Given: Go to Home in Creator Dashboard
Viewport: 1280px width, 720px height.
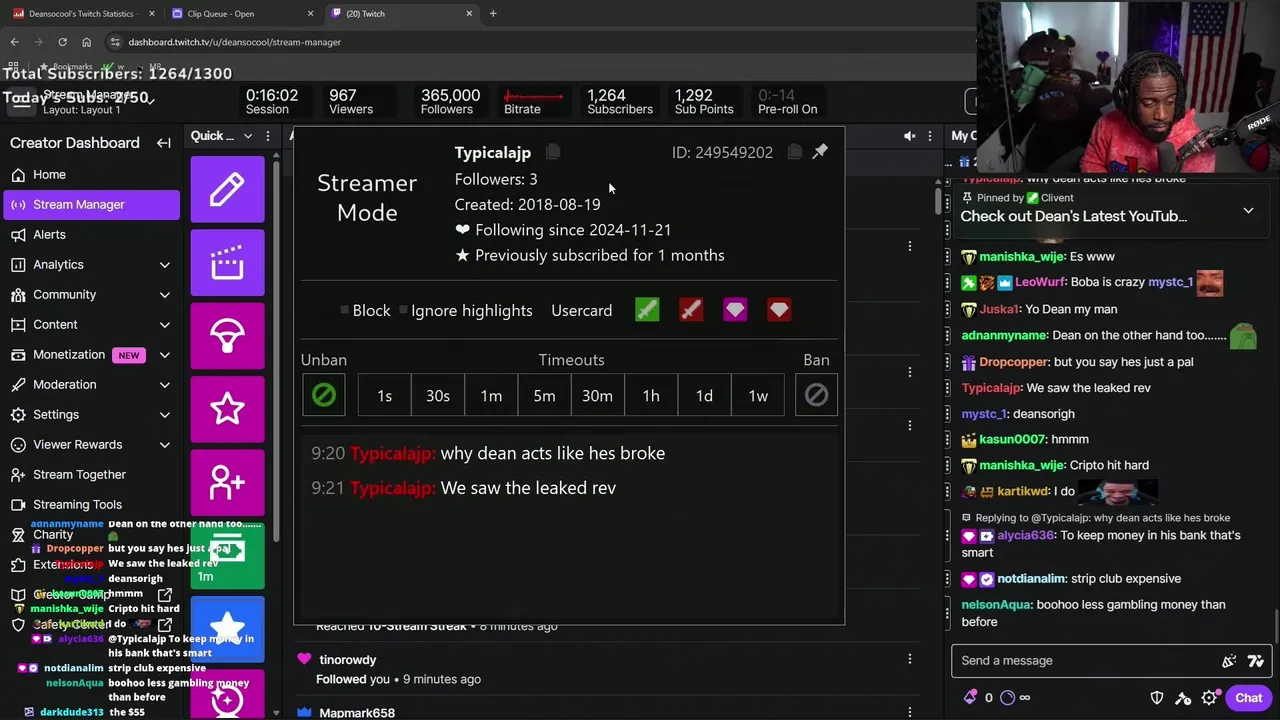Looking at the screenshot, I should tap(90, 174).
